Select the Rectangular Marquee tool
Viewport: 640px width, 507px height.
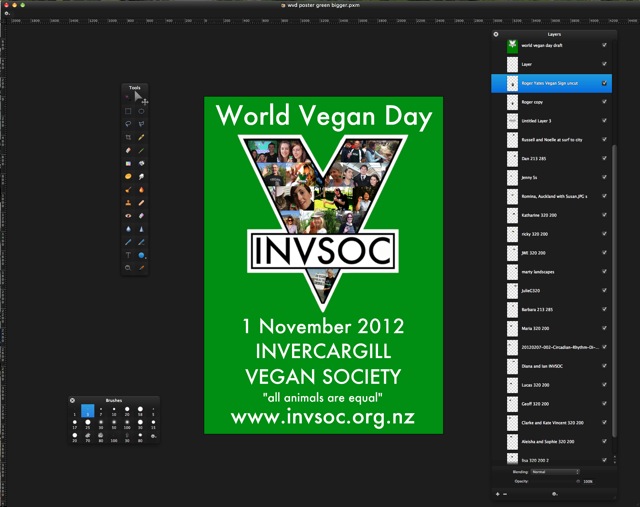128,111
